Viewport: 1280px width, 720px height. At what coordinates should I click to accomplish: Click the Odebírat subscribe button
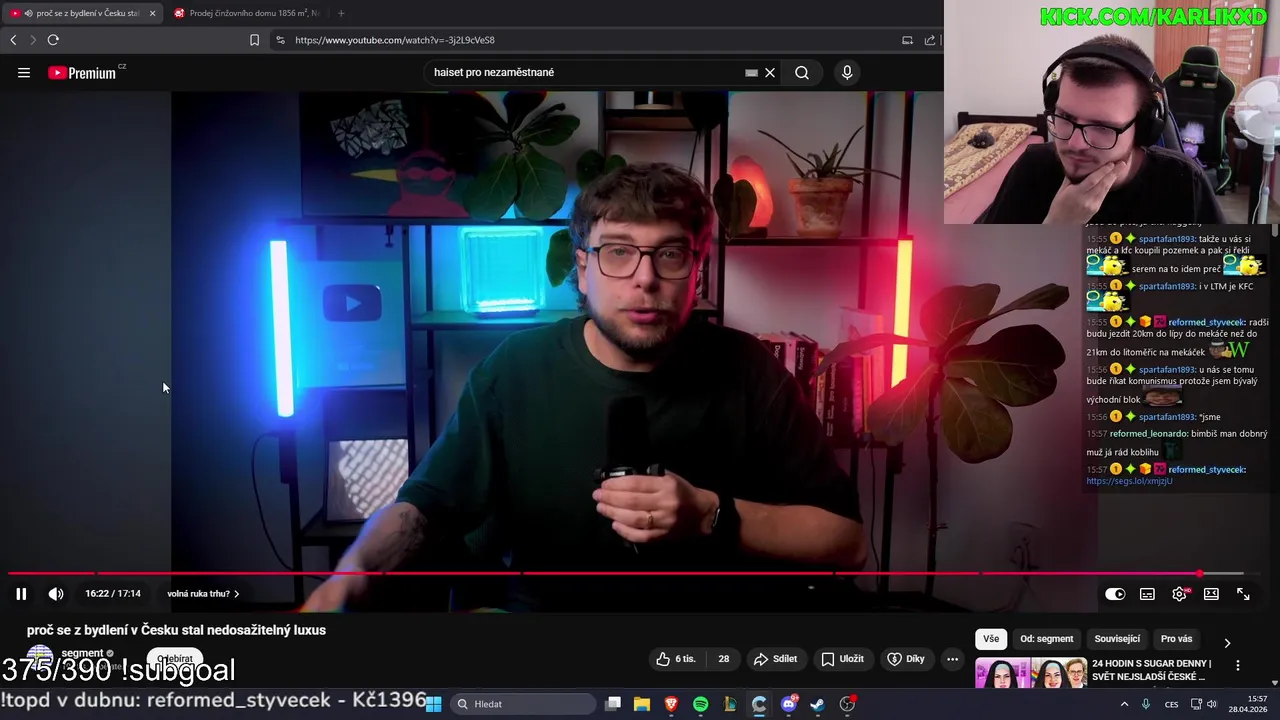click(175, 659)
